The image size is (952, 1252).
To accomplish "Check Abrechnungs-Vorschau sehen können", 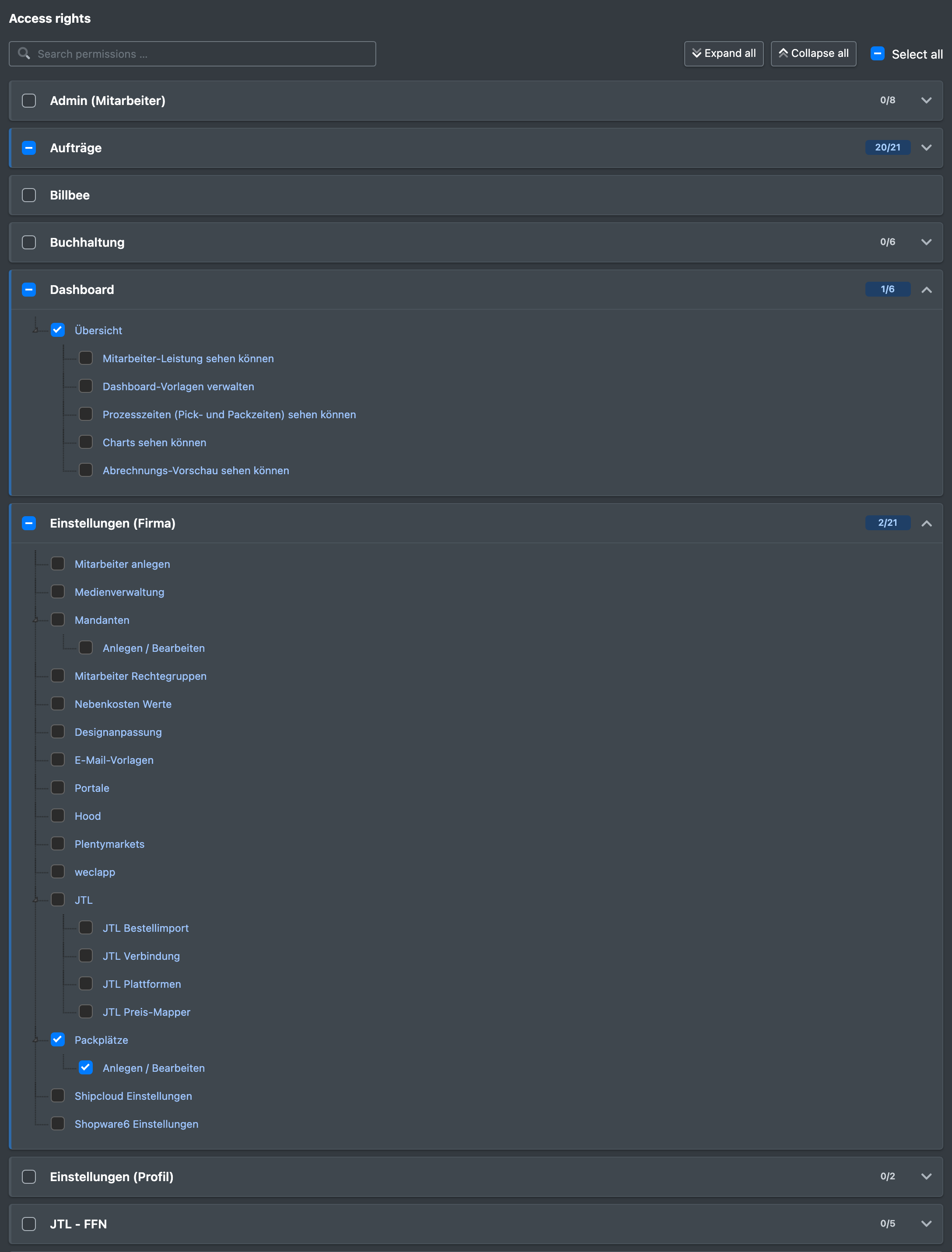I will tap(86, 470).
